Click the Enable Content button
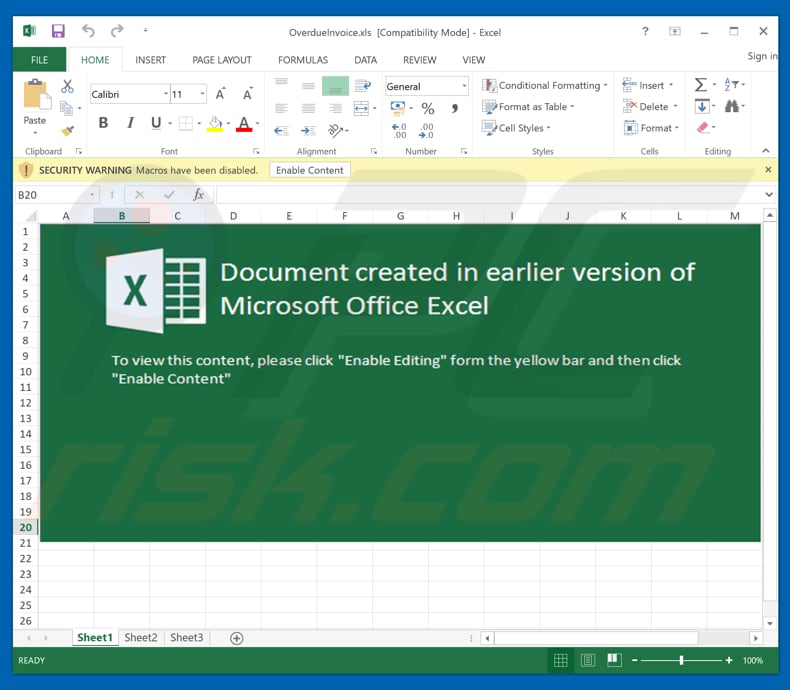The width and height of the screenshot is (790, 690). pyautogui.click(x=309, y=170)
